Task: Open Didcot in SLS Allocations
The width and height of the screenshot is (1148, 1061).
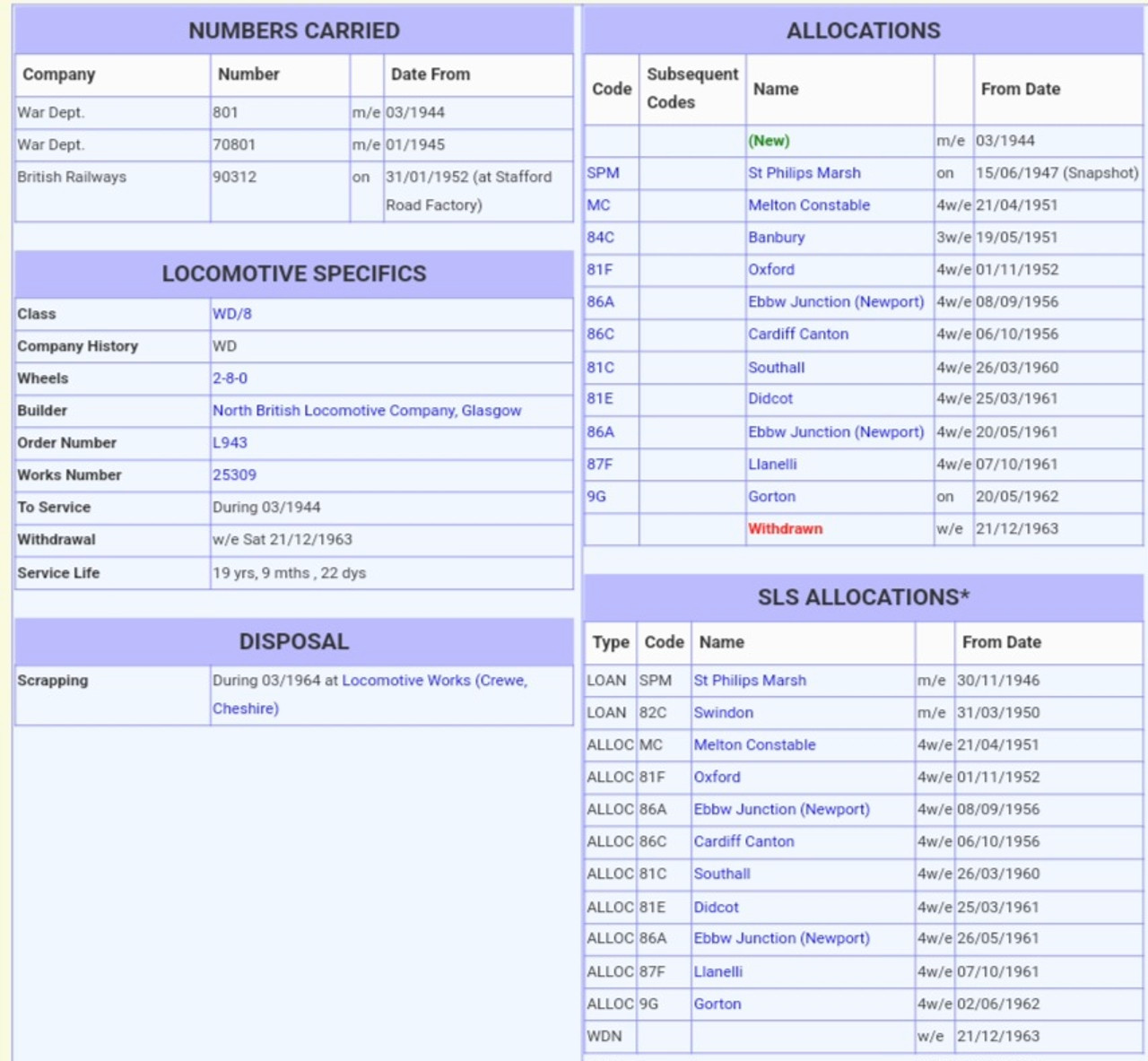Action: click(716, 908)
